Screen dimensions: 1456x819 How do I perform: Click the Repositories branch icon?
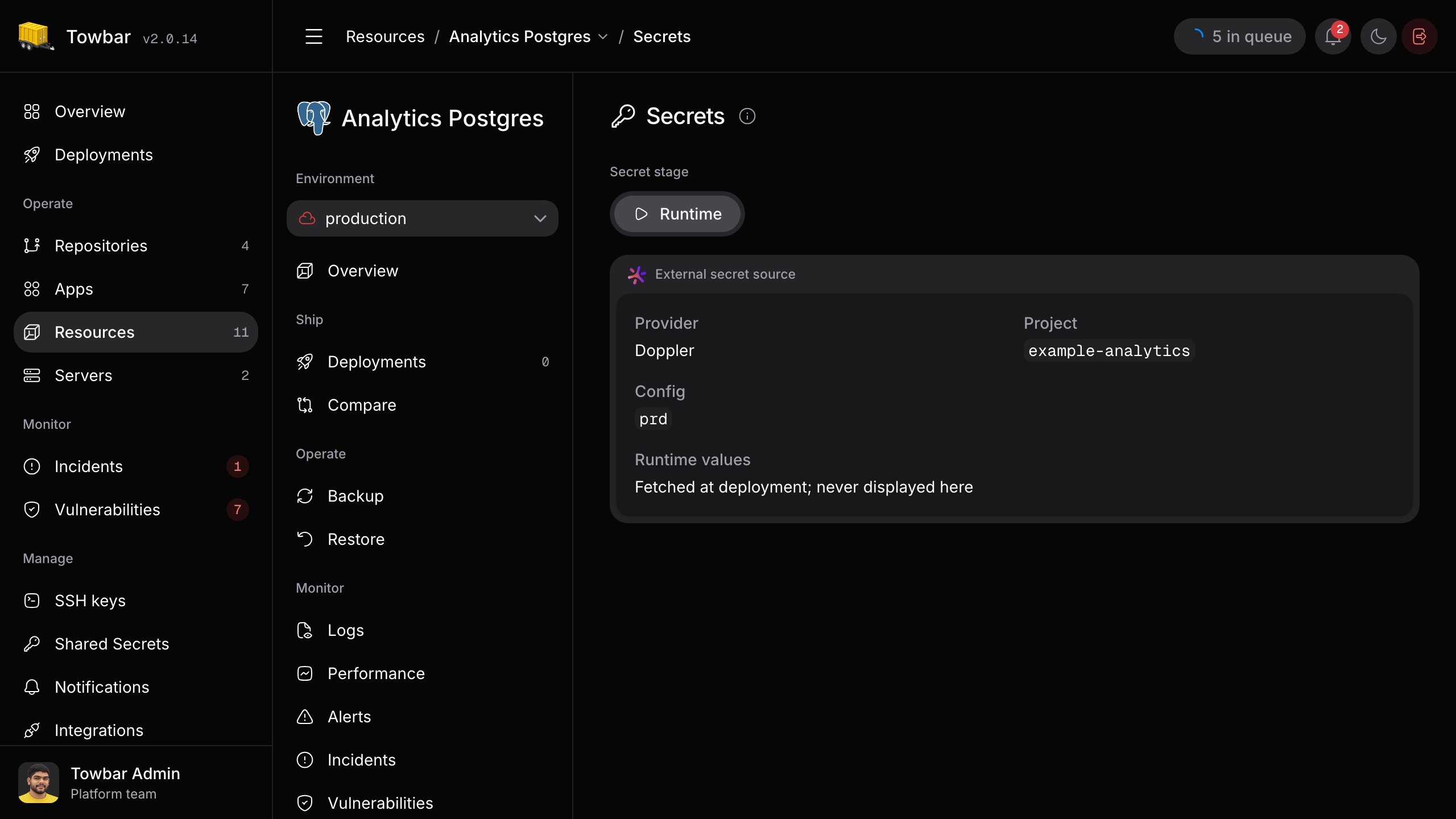tap(32, 246)
